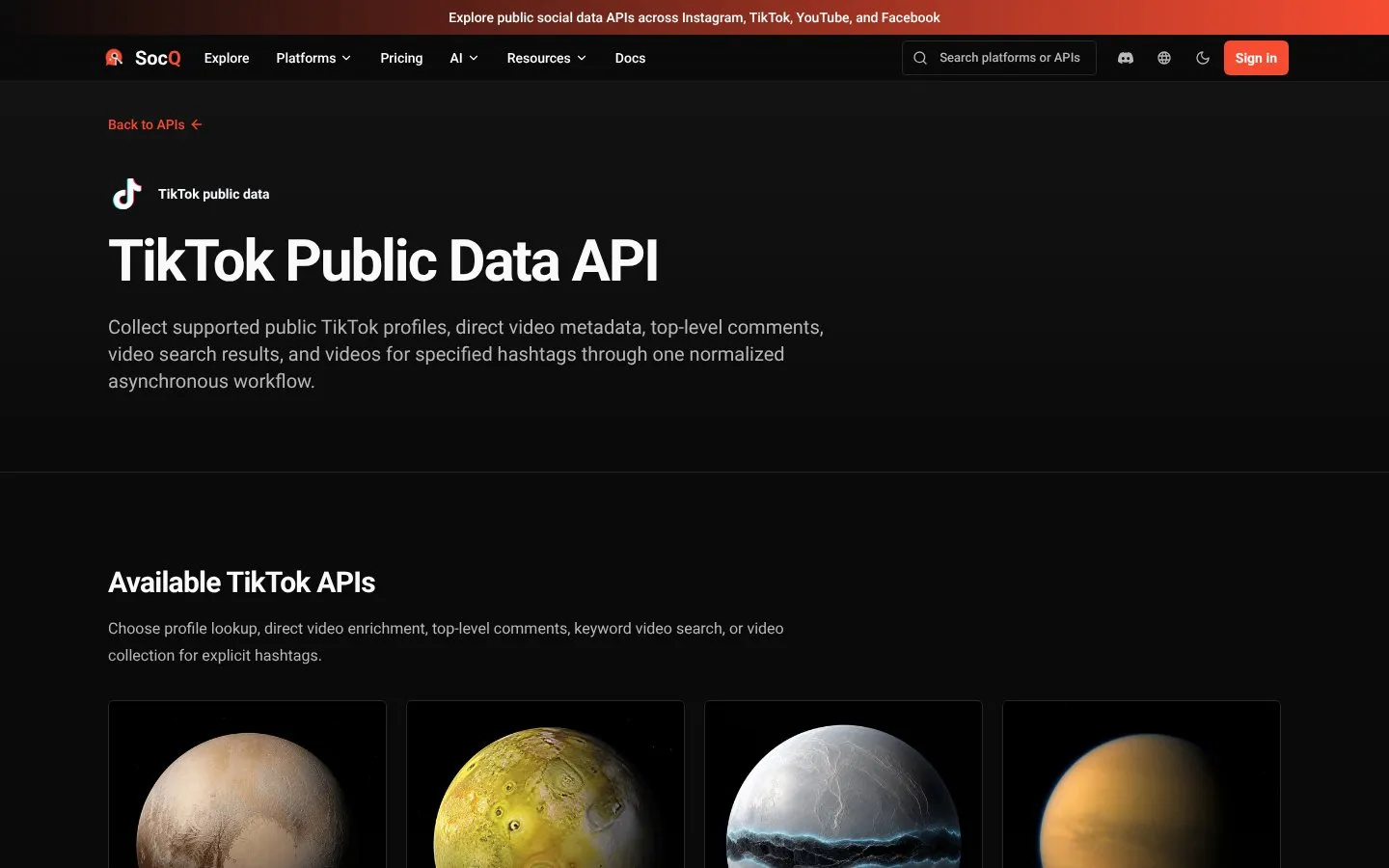
Task: Click the top announcement banner text
Action: (x=694, y=17)
